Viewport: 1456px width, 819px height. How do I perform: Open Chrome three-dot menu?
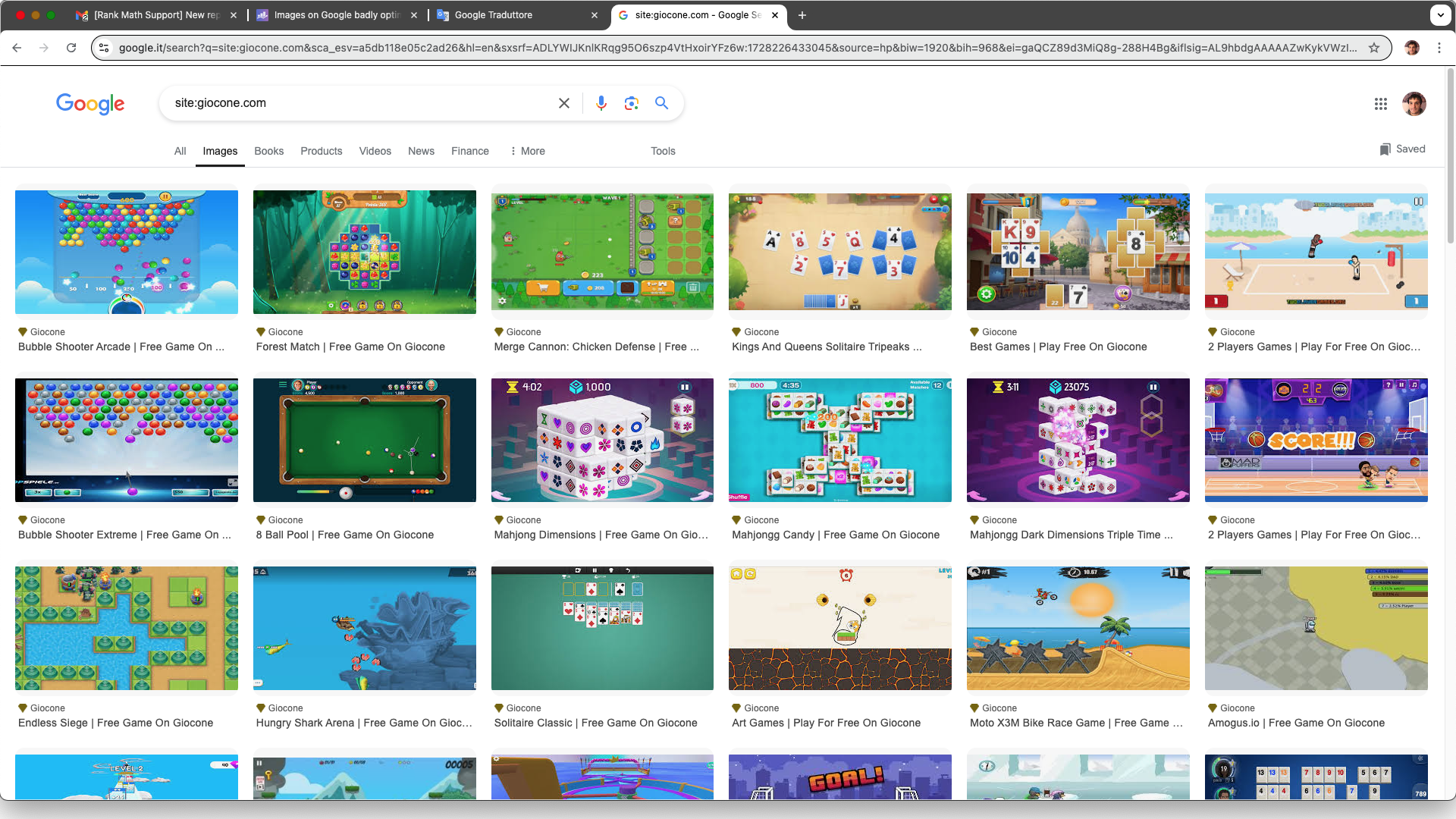tap(1439, 48)
